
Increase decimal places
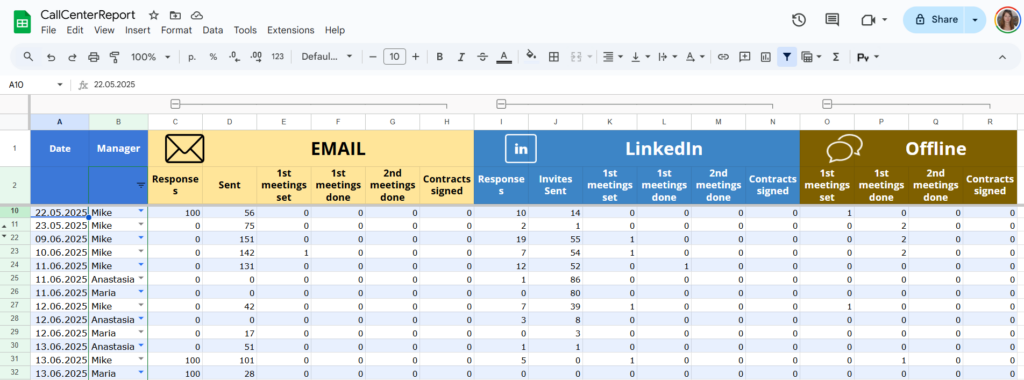pyautogui.click(x=256, y=57)
